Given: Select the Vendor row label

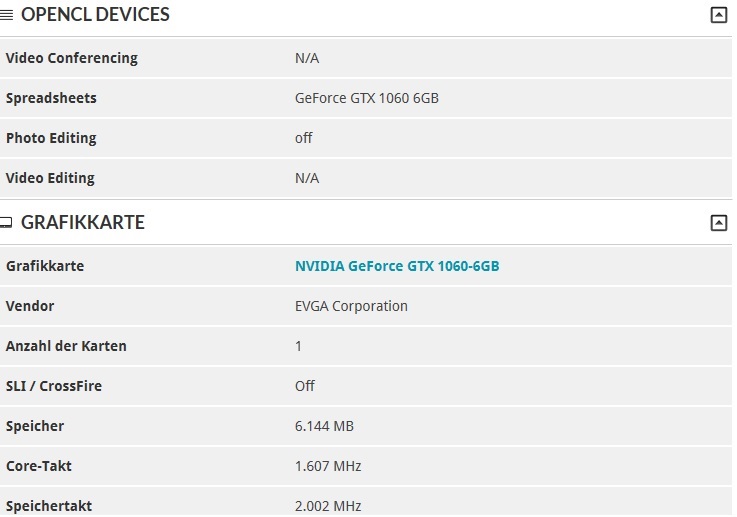Looking at the screenshot, I should [x=30, y=306].
